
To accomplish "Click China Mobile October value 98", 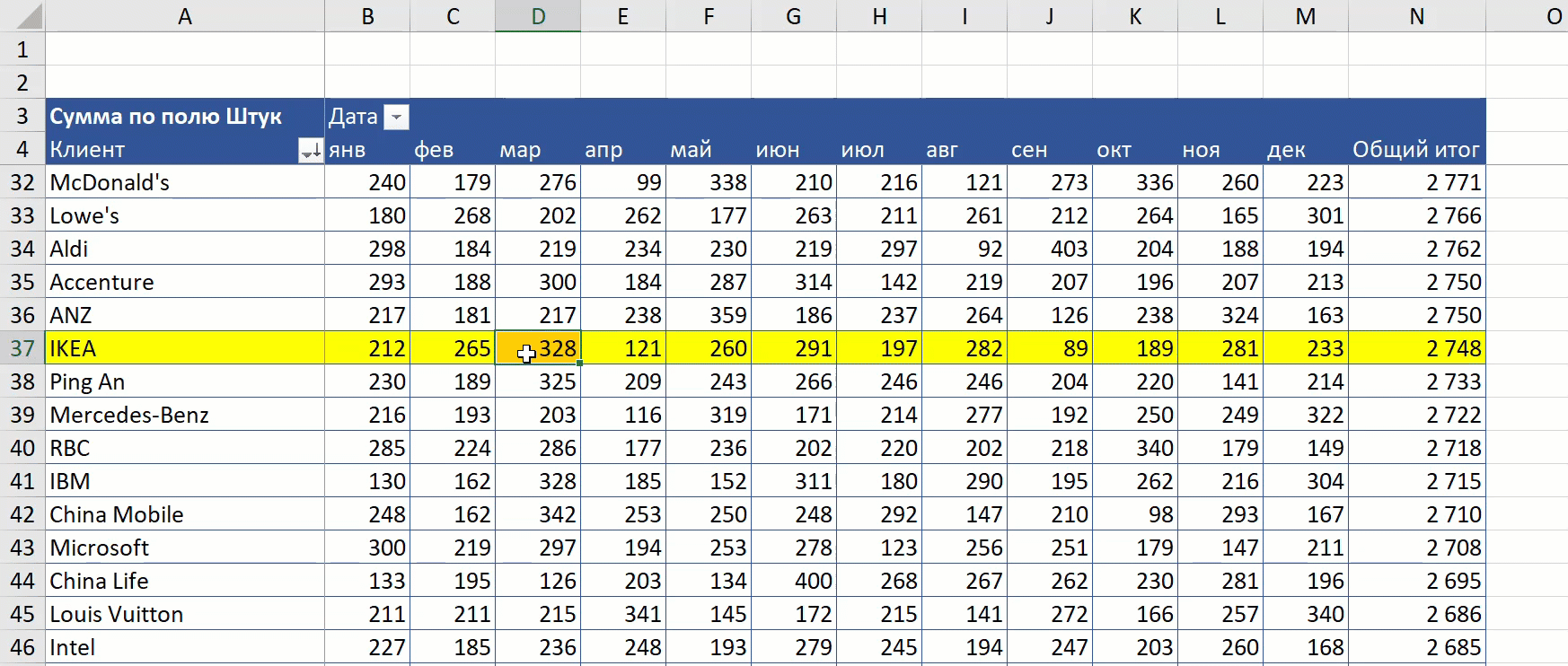I will 1135,514.
